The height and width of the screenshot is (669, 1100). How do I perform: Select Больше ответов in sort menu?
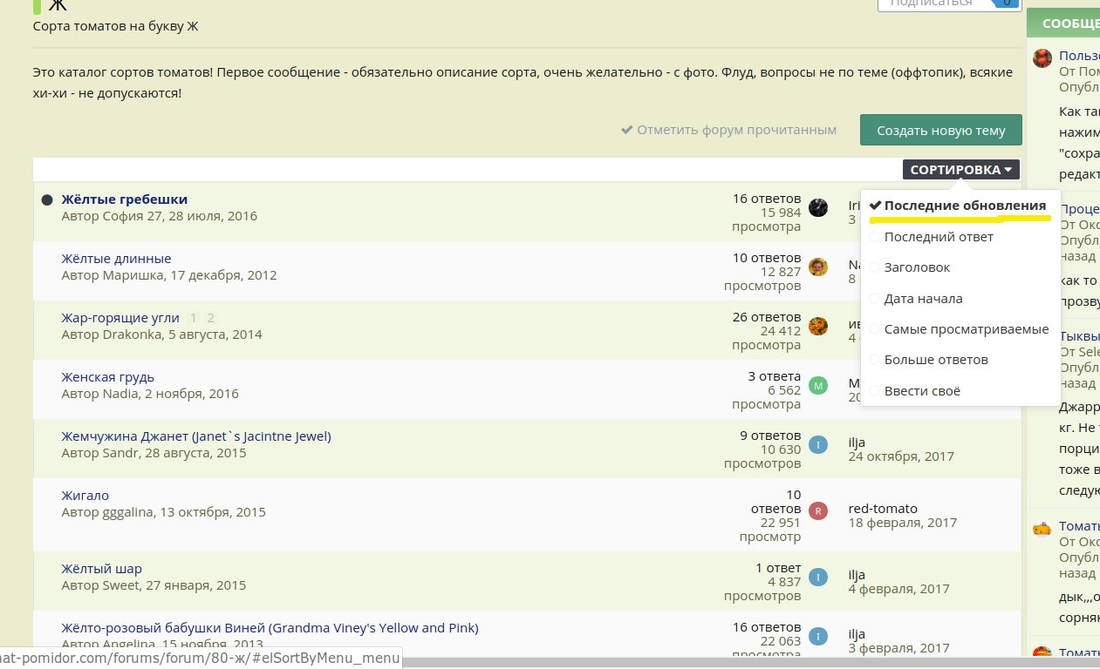coord(935,360)
